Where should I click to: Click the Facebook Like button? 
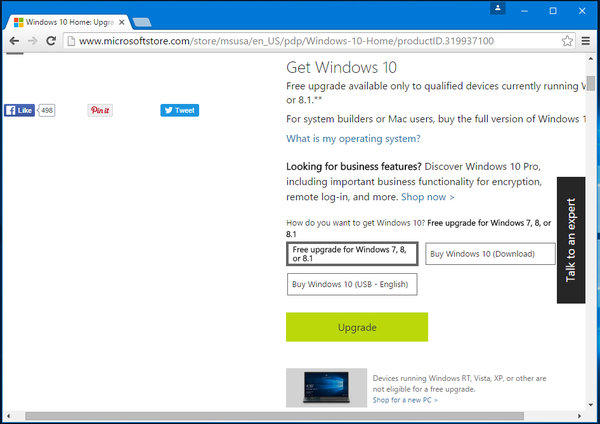20,110
